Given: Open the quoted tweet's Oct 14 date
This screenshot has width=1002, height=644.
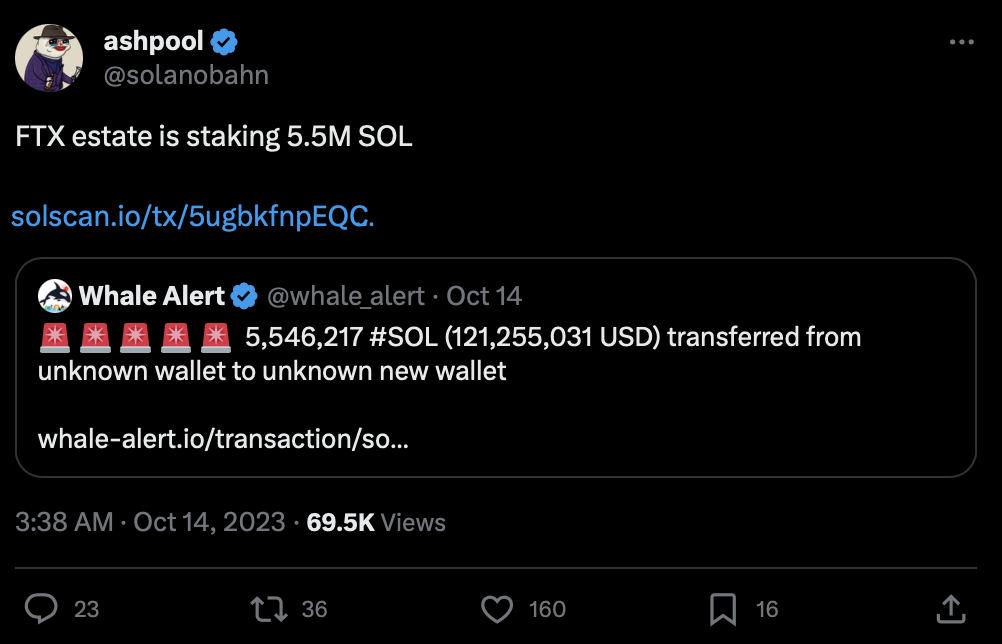Looking at the screenshot, I should tap(484, 296).
